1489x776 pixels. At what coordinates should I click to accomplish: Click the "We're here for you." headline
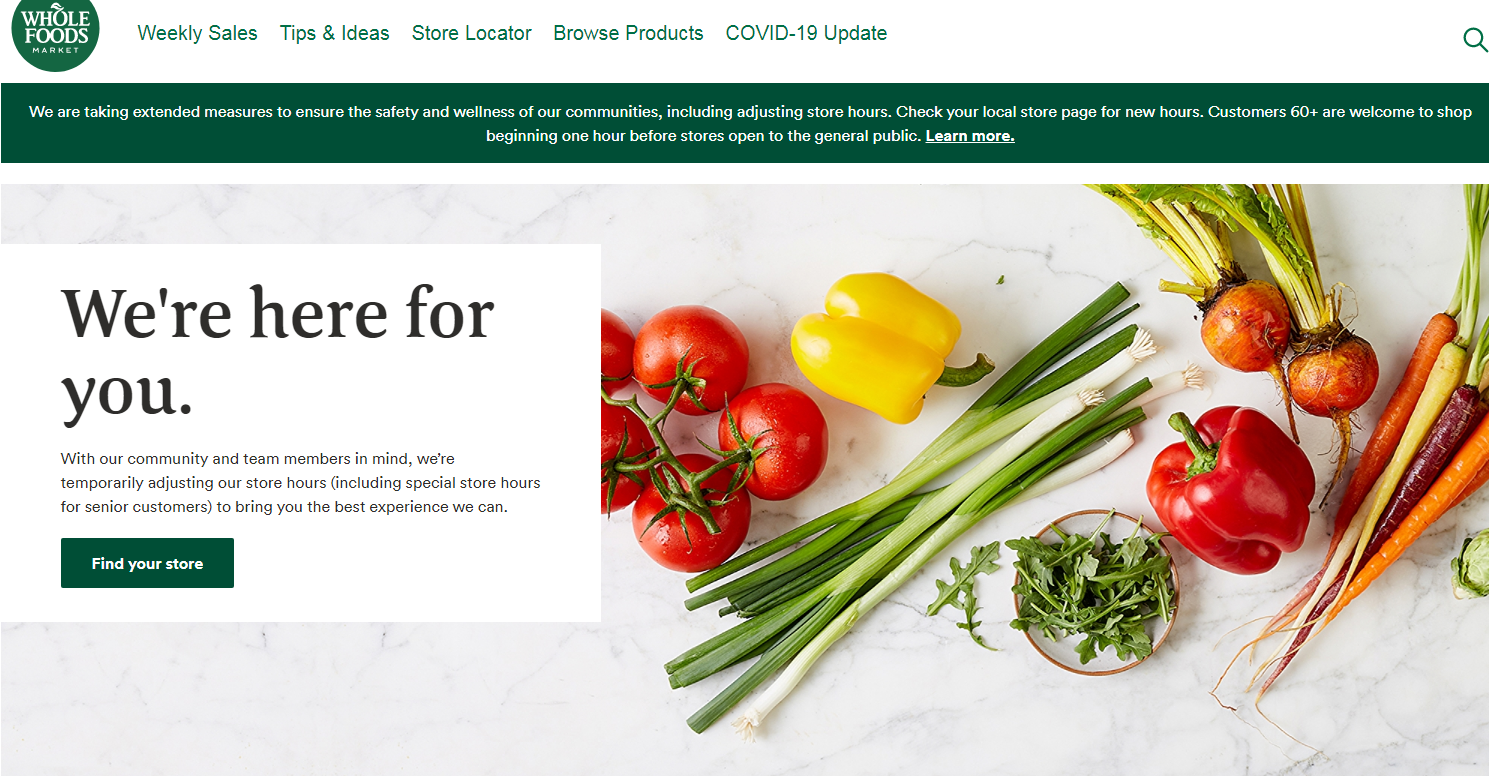(x=278, y=350)
